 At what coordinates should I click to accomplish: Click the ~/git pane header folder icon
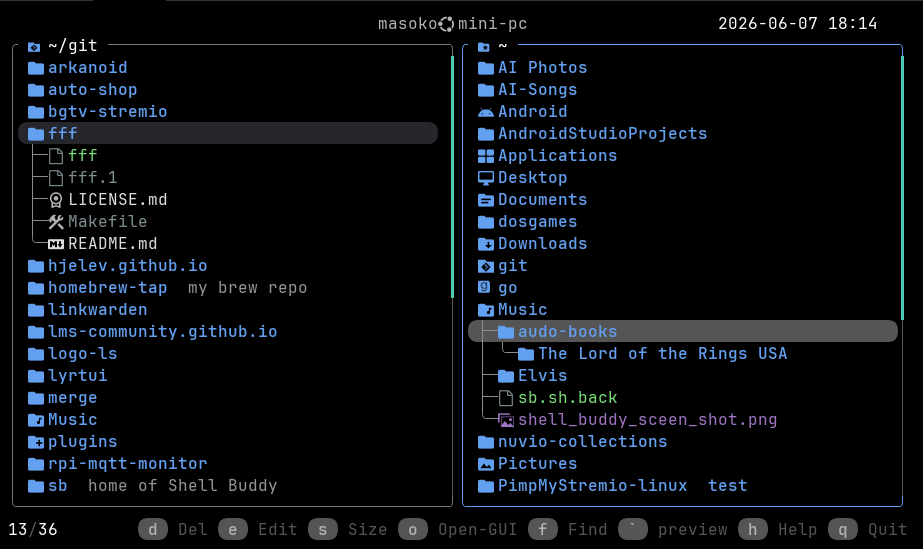[34, 47]
